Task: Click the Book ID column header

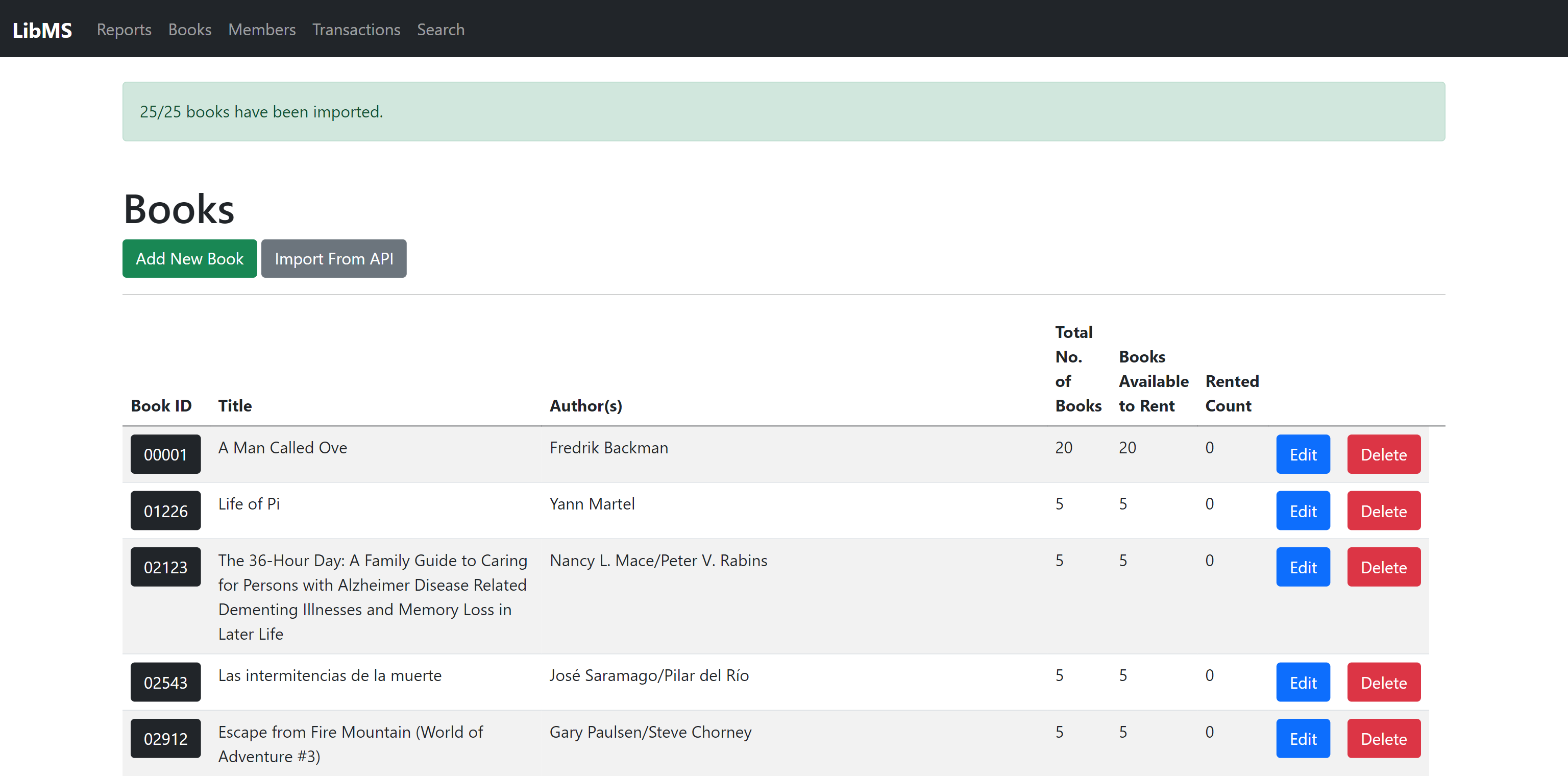Action: [x=161, y=405]
